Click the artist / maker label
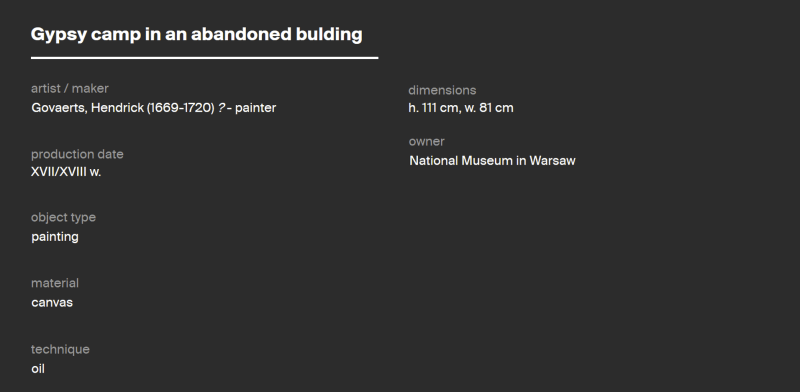800x392 pixels. (70, 88)
